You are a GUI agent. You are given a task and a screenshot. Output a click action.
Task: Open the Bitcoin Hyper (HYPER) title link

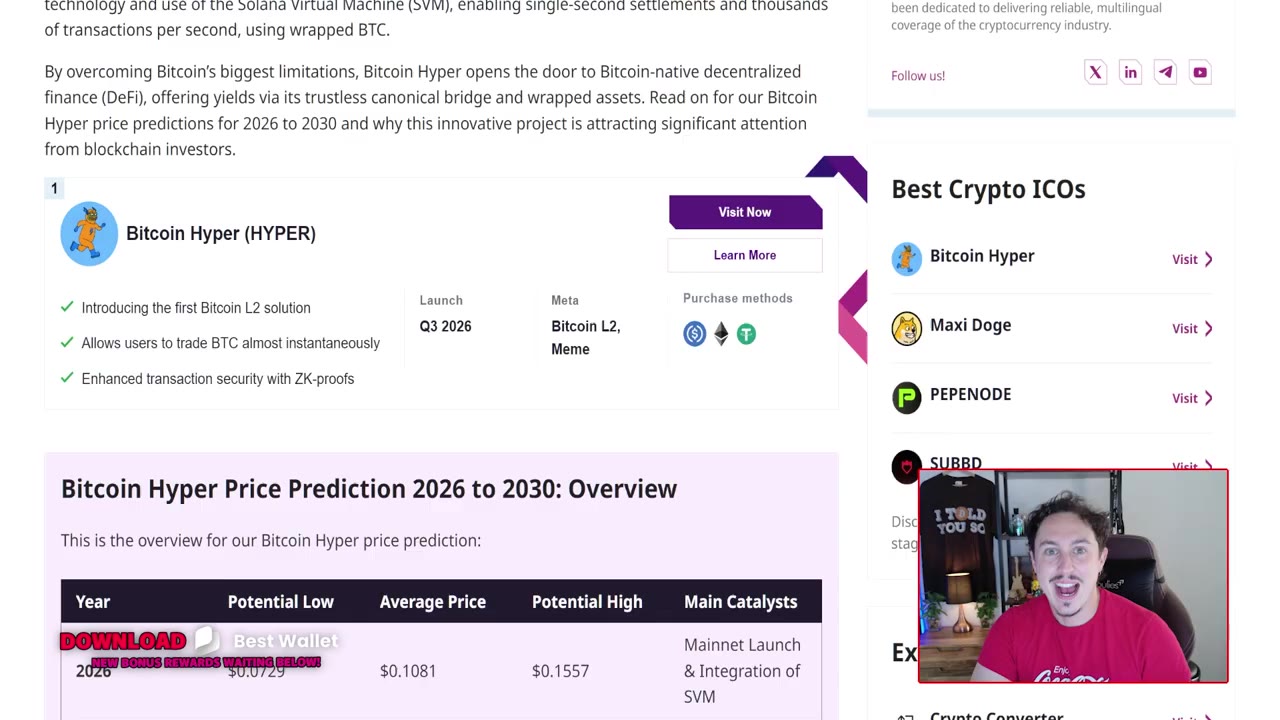pos(221,233)
